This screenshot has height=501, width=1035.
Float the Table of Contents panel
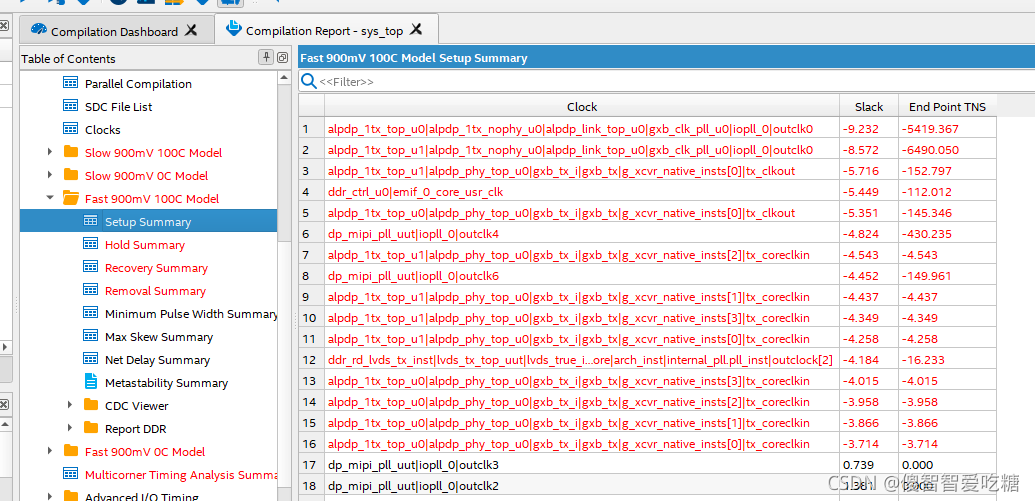tap(282, 57)
